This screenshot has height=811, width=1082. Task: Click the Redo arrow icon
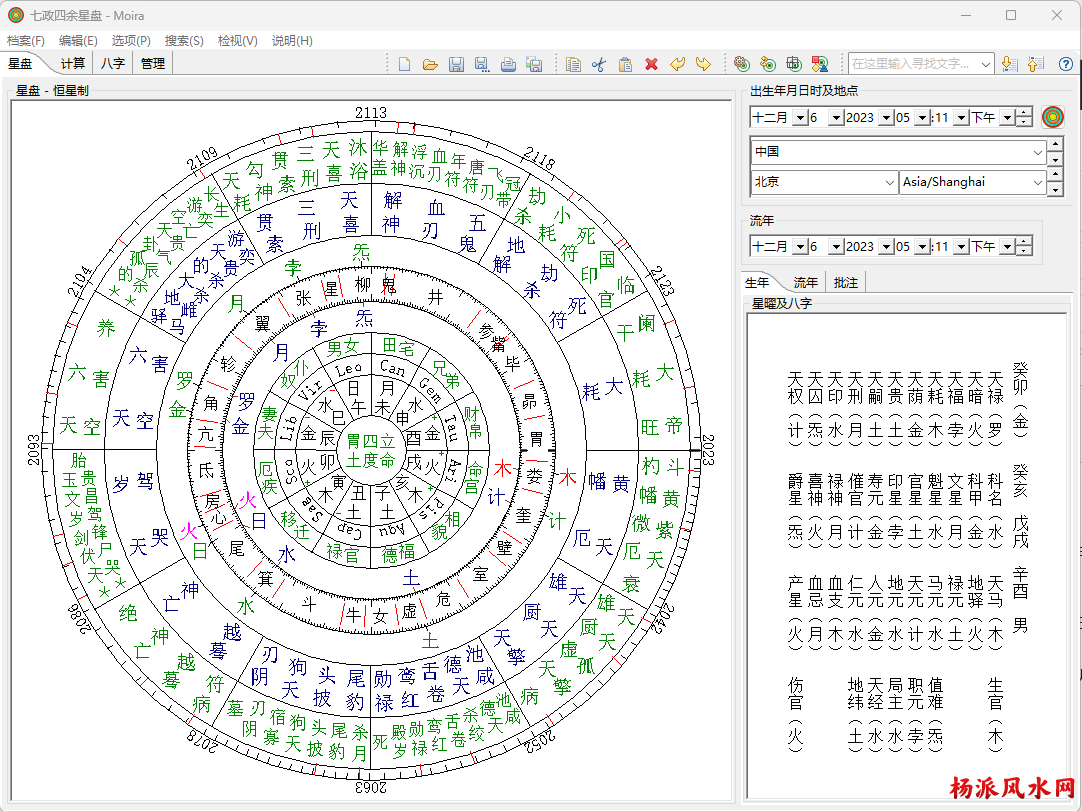703,64
